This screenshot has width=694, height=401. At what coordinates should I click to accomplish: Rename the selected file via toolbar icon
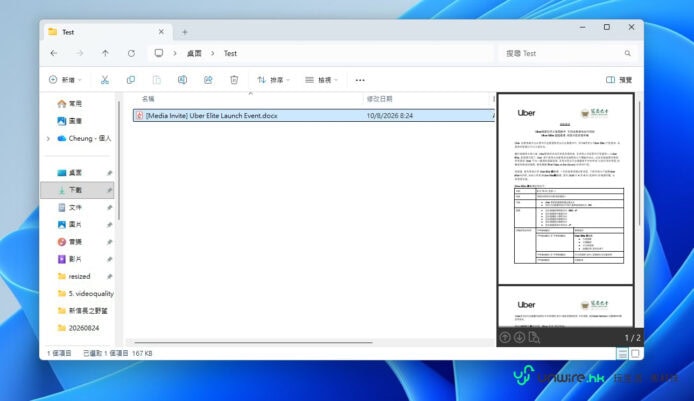tap(182, 80)
